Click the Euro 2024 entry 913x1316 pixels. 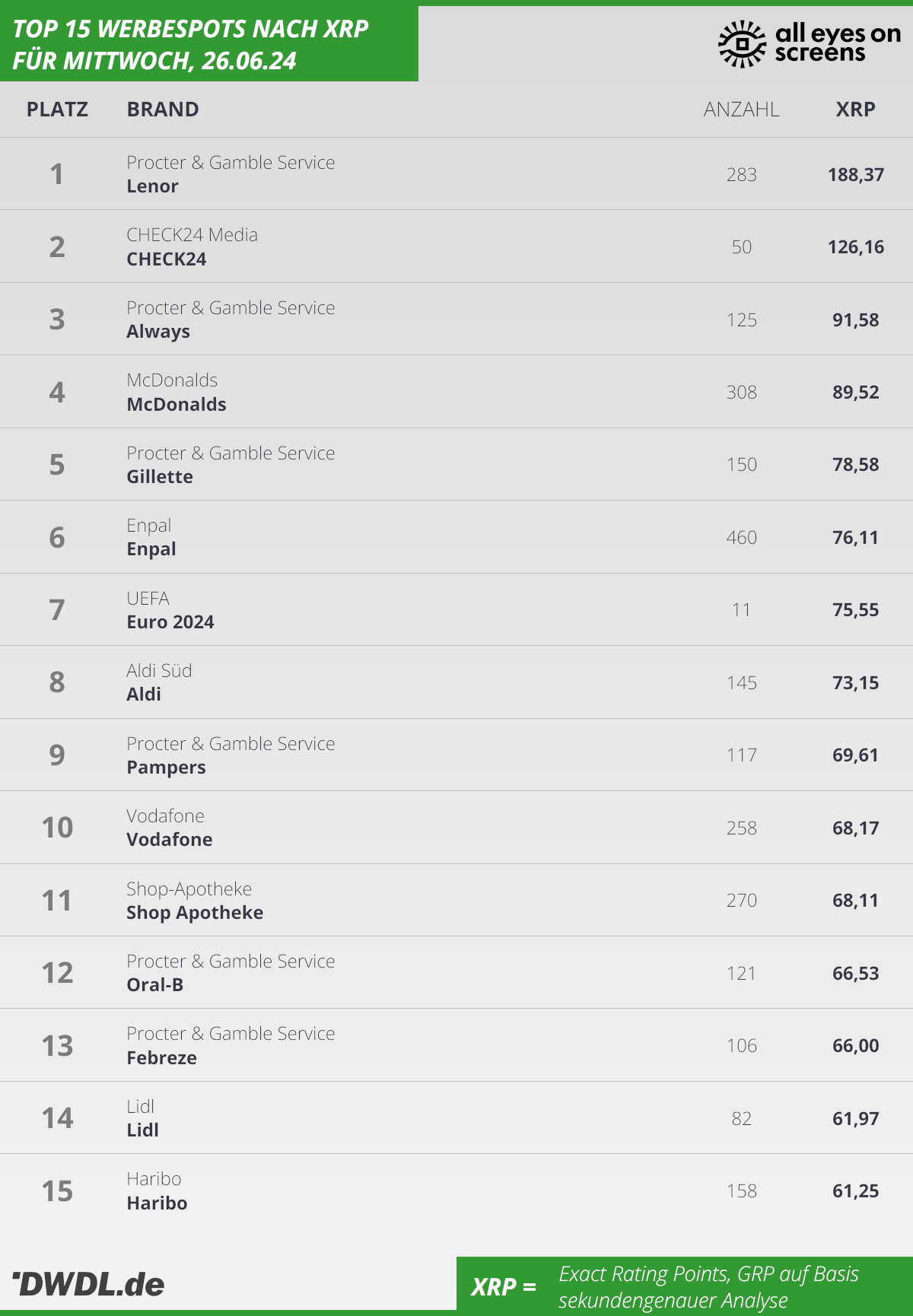pos(170,622)
